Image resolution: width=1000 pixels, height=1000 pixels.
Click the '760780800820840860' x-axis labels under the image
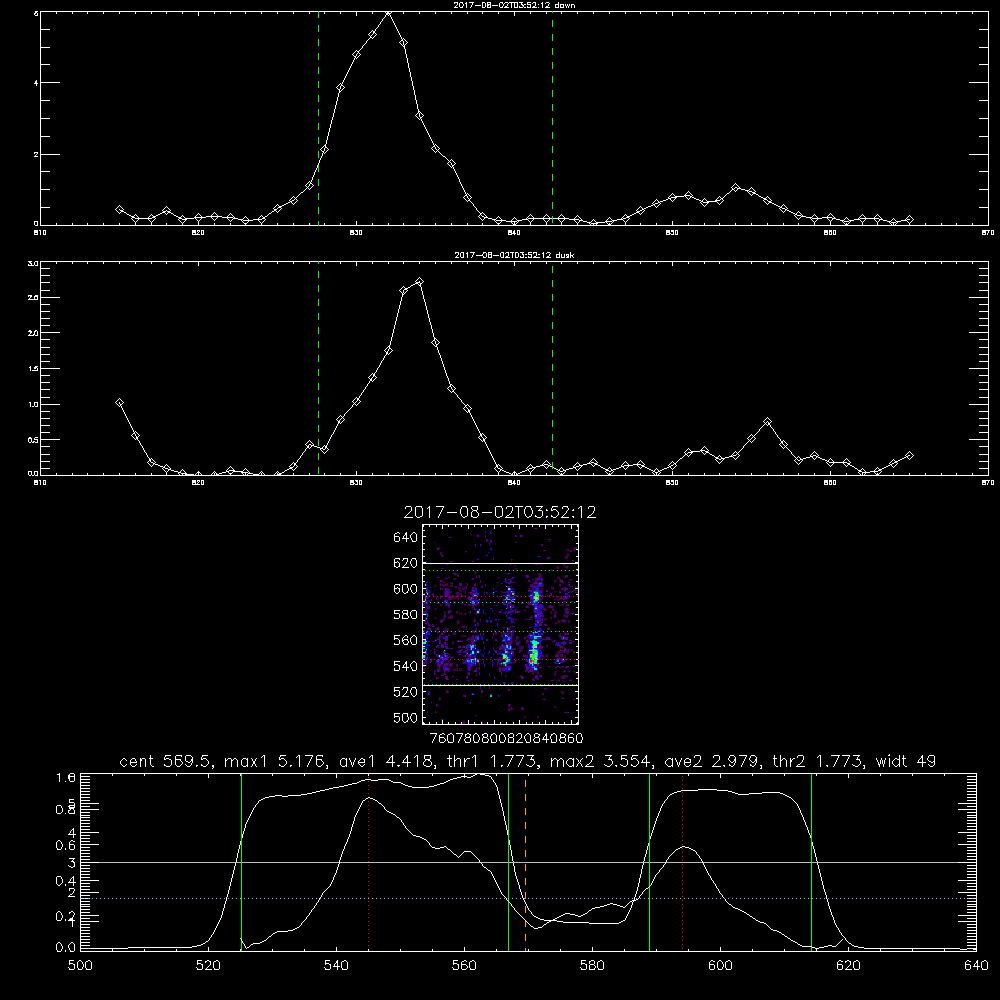coord(506,738)
